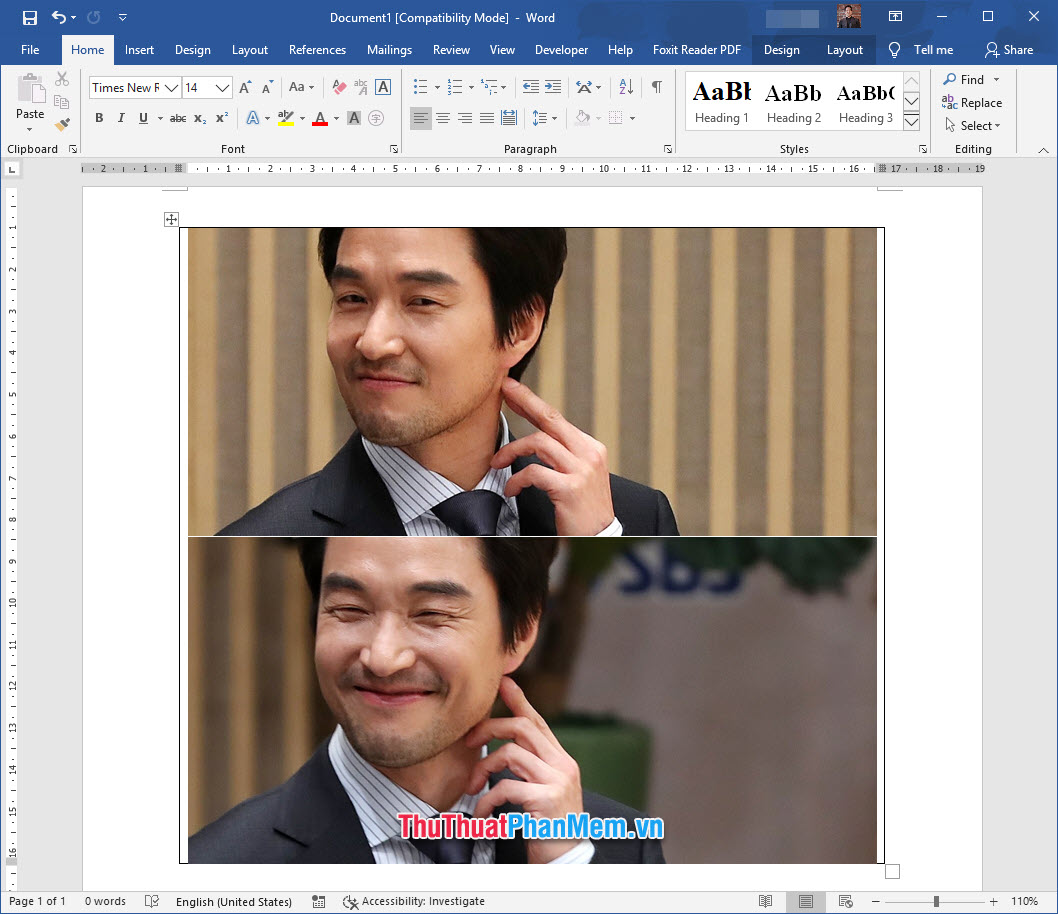
Task: Click the Sort A-Z icon
Action: click(x=626, y=88)
